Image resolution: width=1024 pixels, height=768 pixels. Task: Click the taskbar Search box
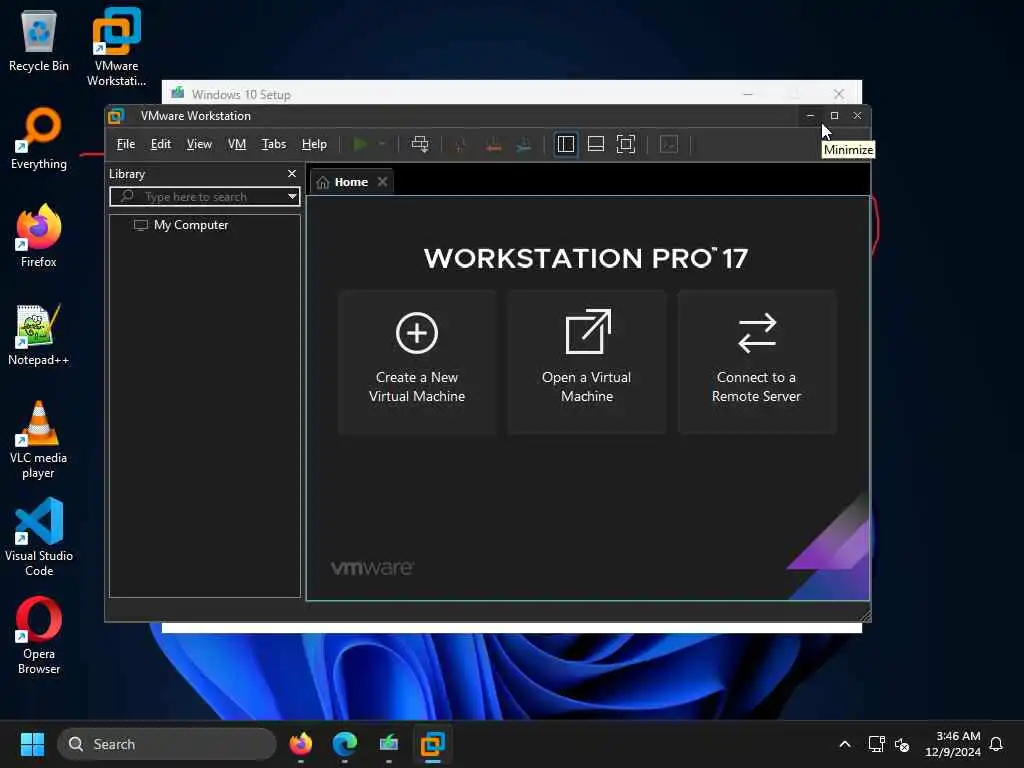tap(167, 744)
